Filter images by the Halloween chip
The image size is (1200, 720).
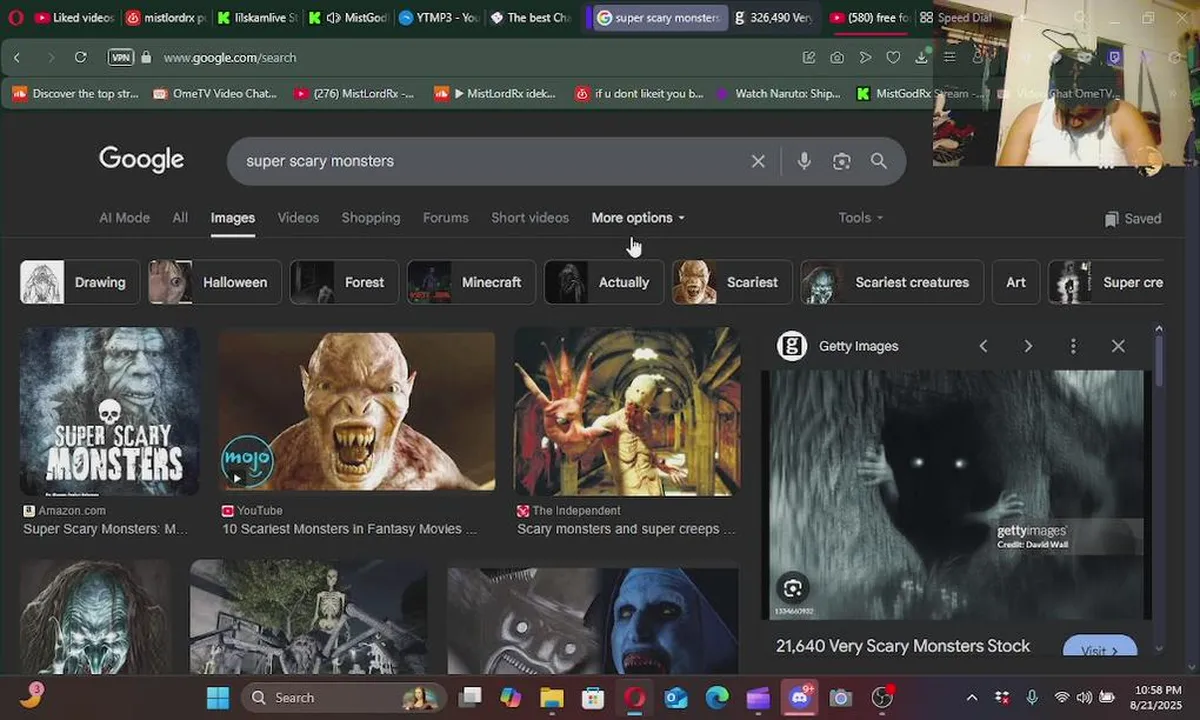(214, 282)
